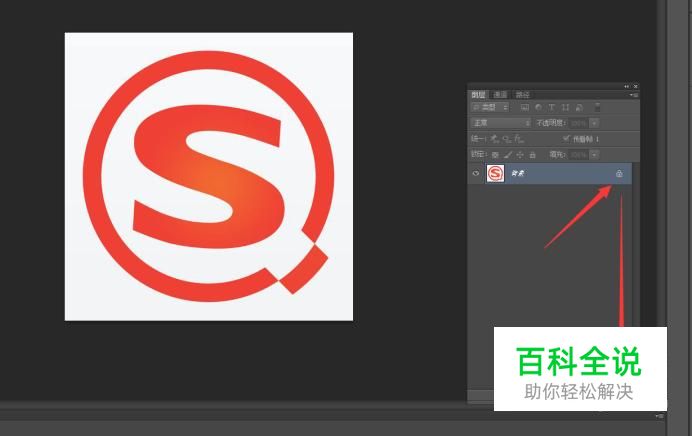Image resolution: width=692 pixels, height=436 pixels.
Task: Toggle the layer filtering switch
Action: point(598,107)
